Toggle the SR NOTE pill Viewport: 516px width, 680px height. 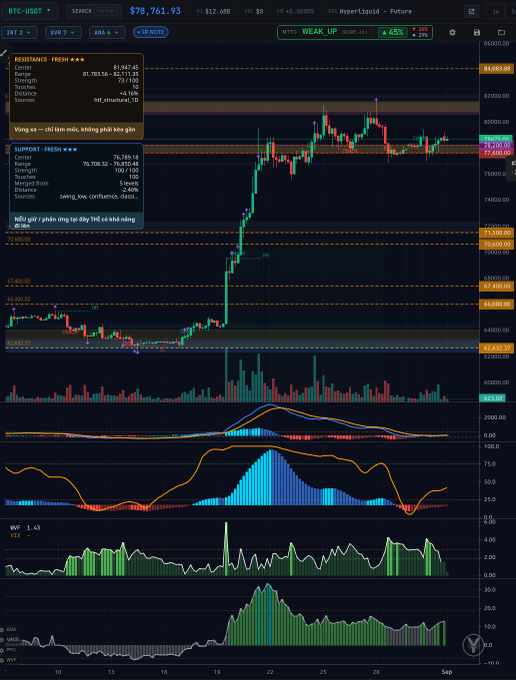coord(151,32)
